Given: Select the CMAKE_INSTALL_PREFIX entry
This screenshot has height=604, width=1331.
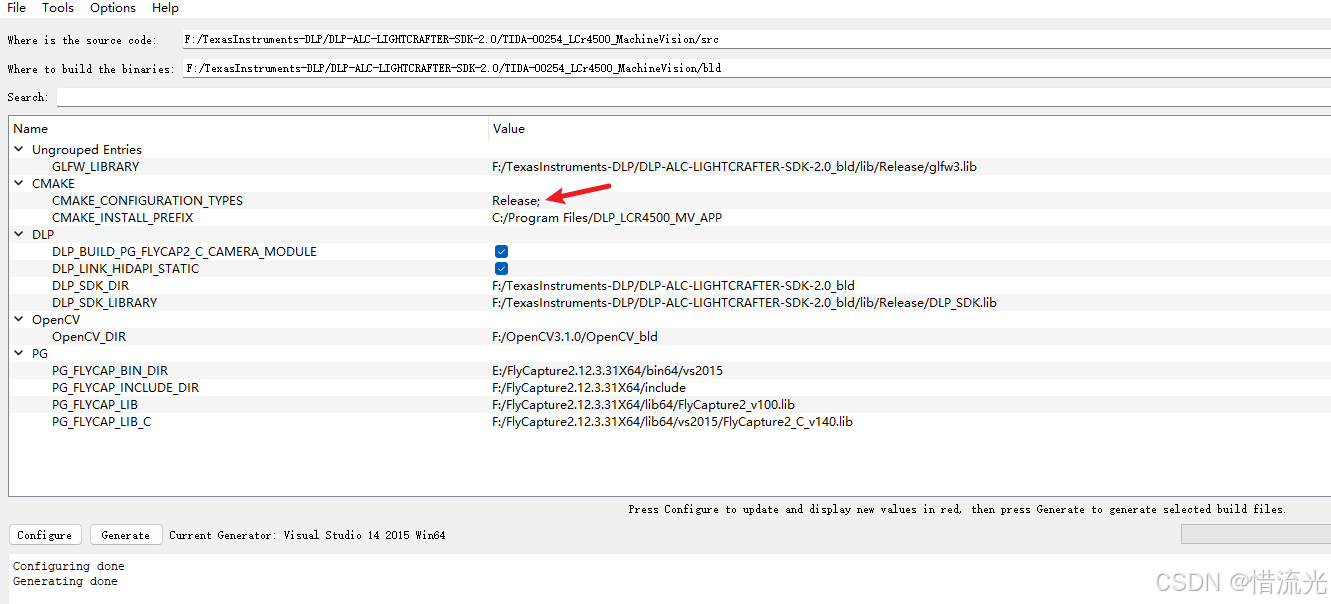Looking at the screenshot, I should coord(123,218).
